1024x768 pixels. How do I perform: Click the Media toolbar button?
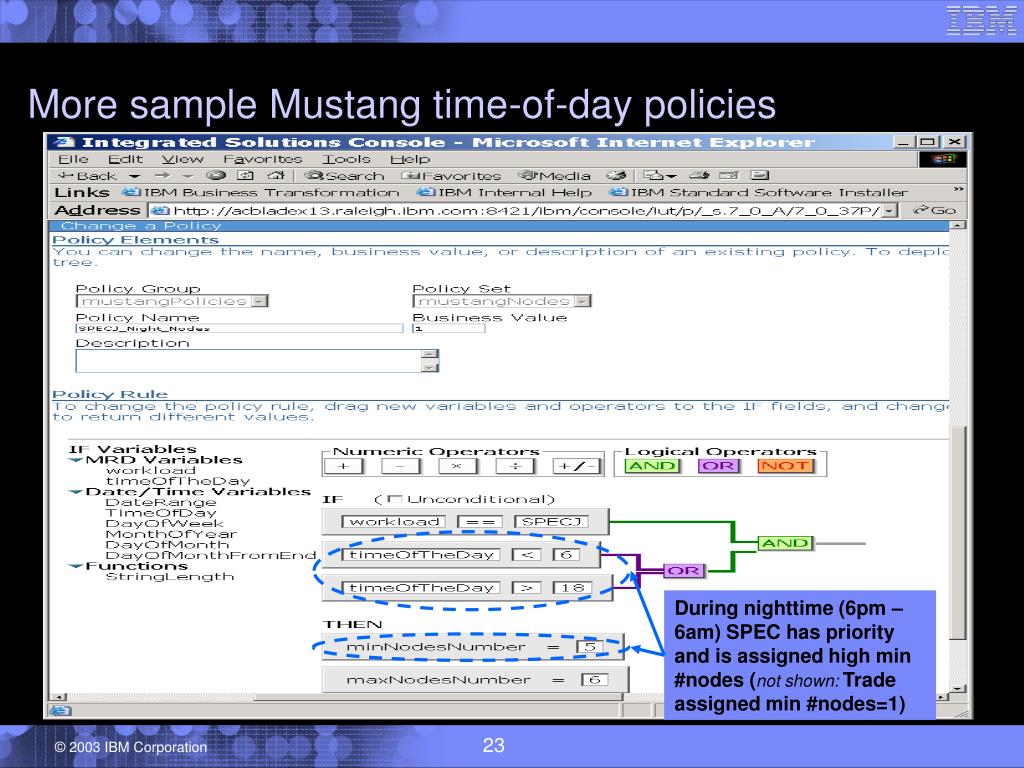tap(554, 176)
